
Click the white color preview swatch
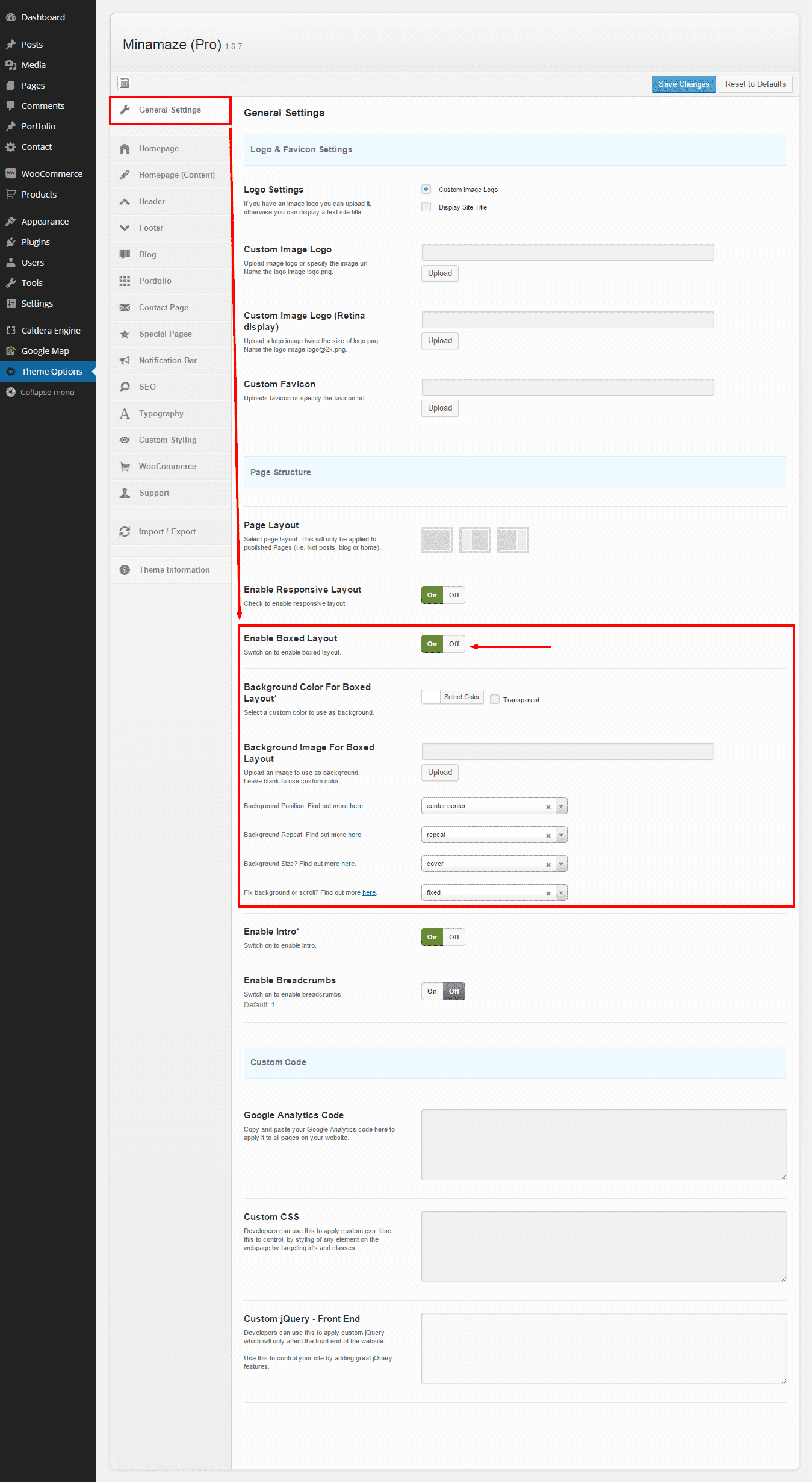431,697
